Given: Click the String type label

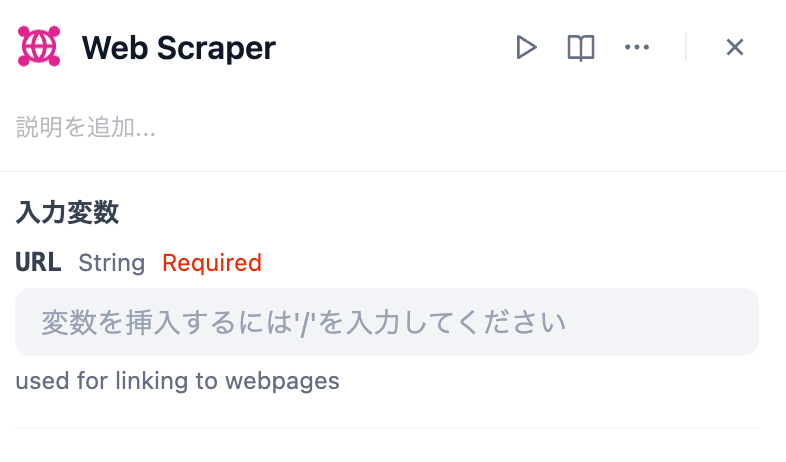Looking at the screenshot, I should tap(111, 263).
